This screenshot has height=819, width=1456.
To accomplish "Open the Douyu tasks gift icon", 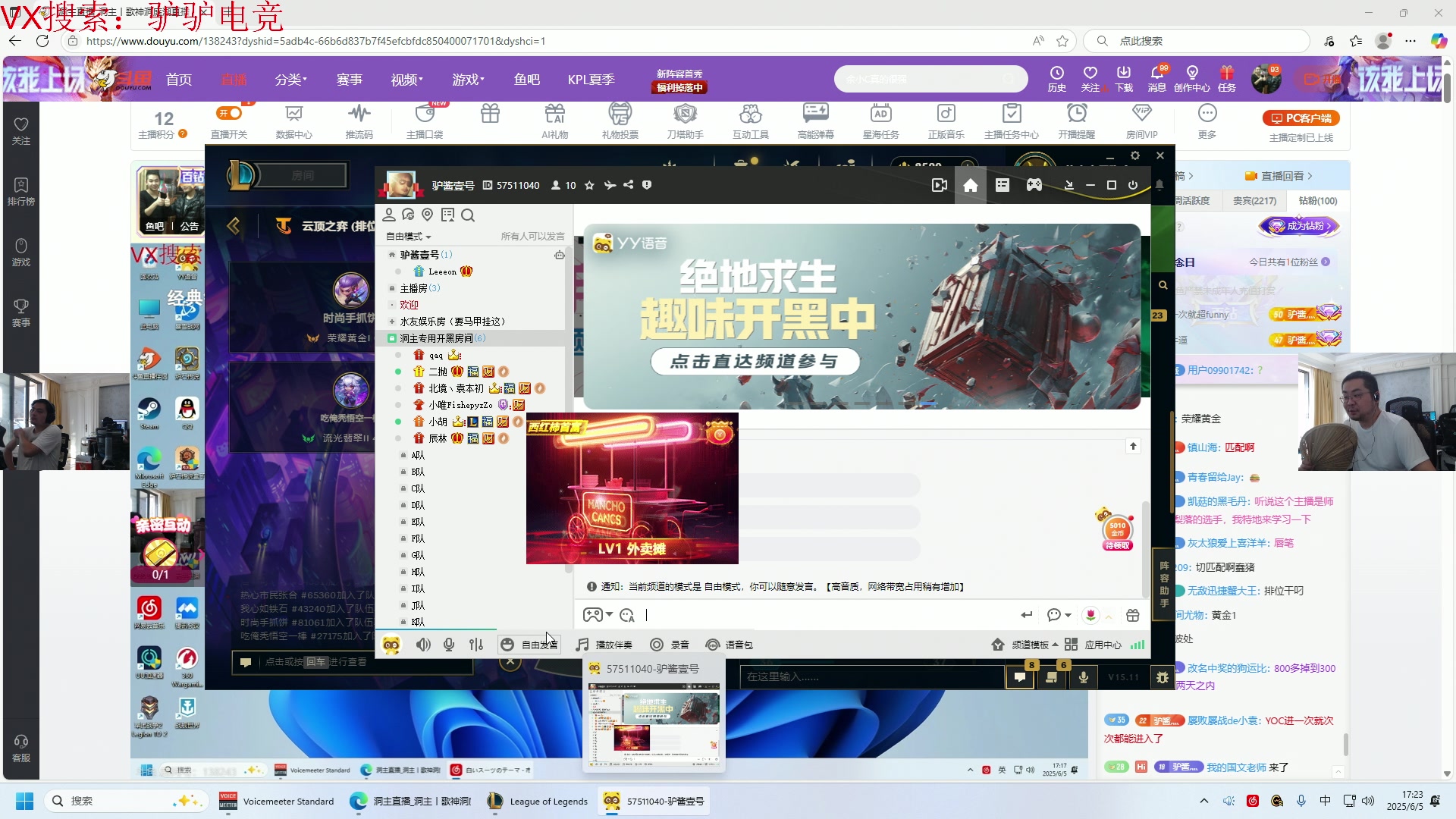I will [x=1226, y=78].
